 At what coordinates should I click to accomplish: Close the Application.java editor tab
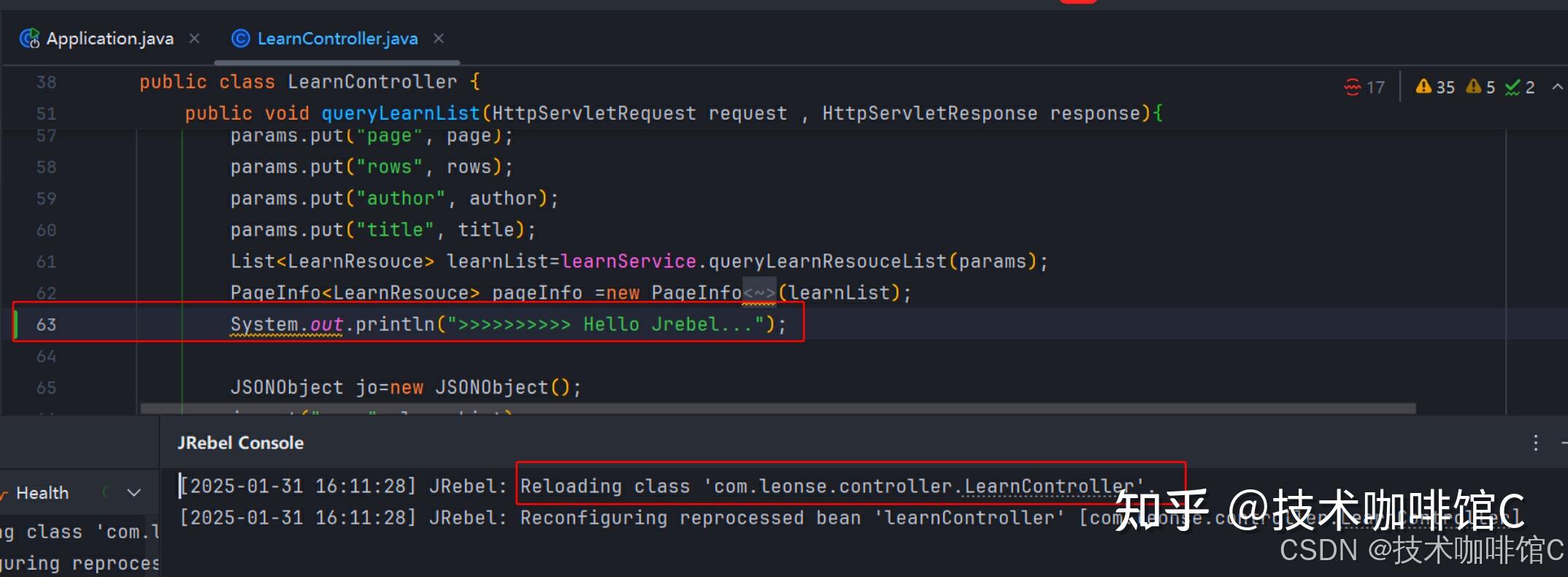(194, 38)
